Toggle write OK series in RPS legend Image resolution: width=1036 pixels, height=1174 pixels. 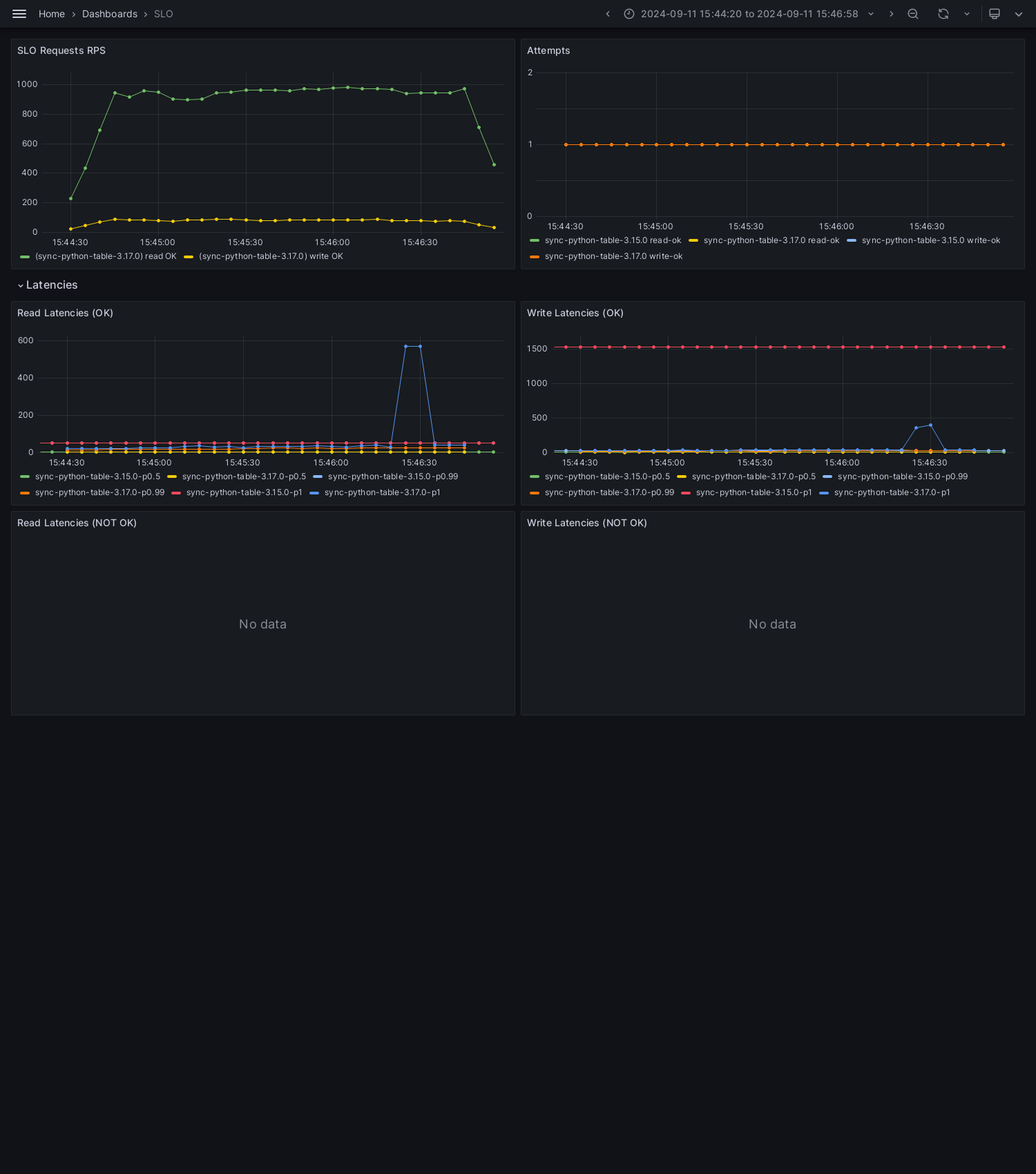click(271, 256)
